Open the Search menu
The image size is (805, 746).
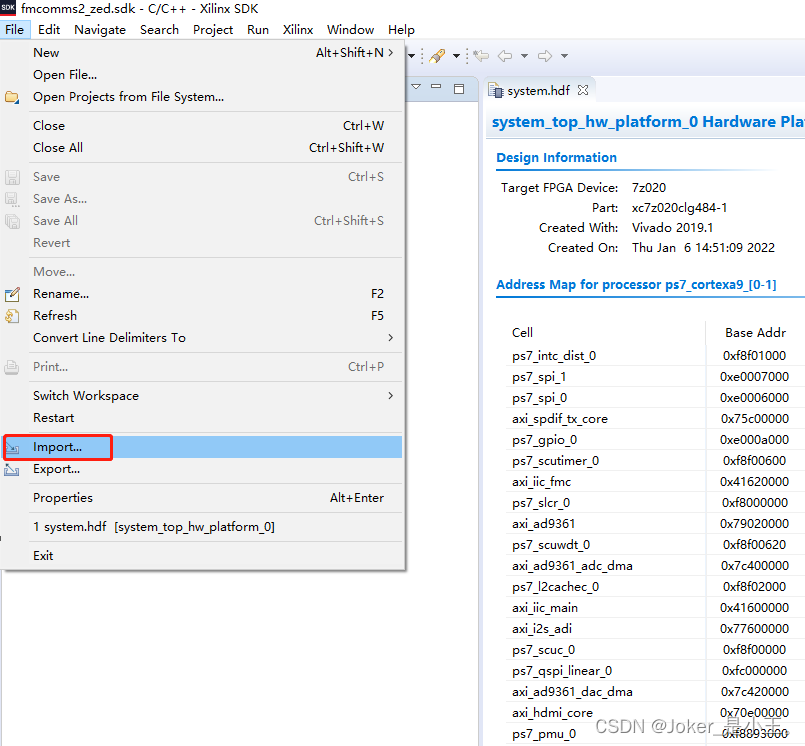(159, 30)
